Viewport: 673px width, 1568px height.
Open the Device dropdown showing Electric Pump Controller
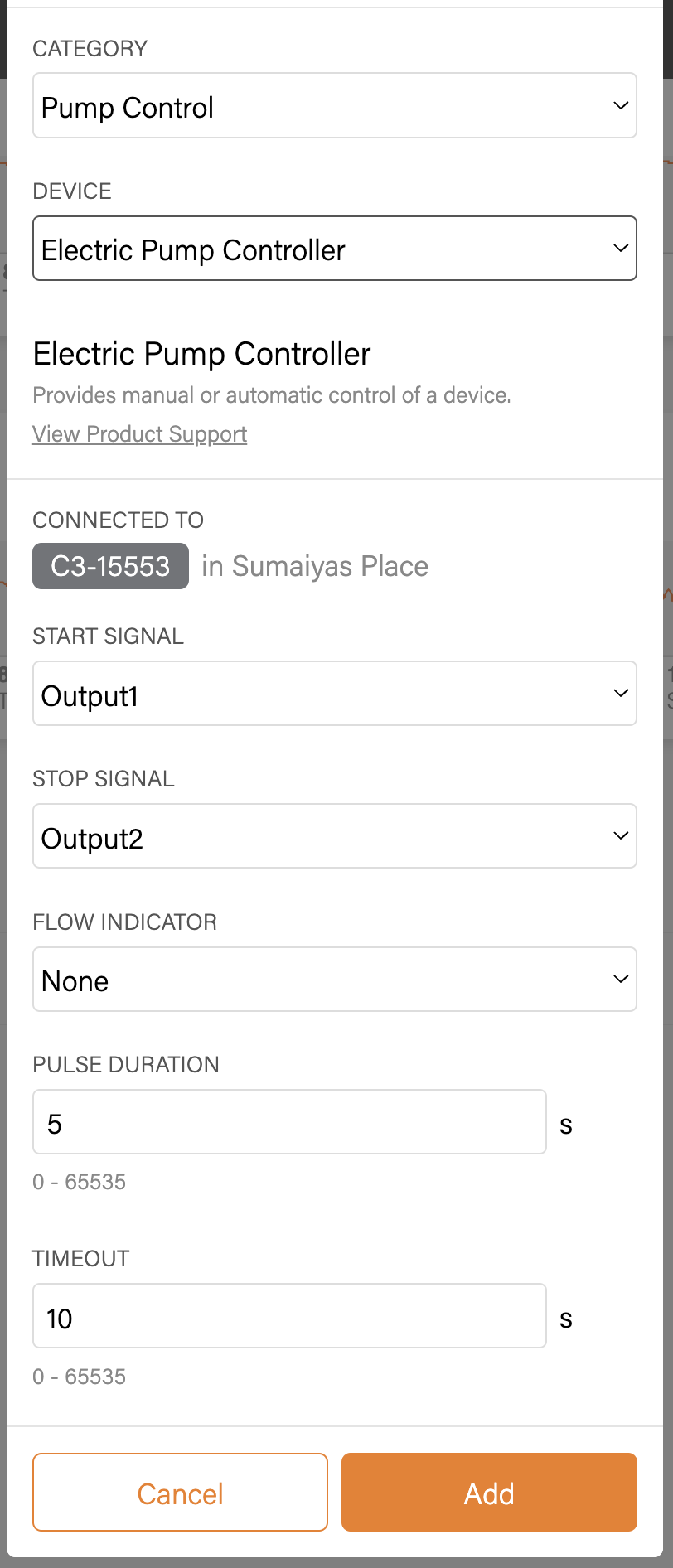click(x=335, y=249)
